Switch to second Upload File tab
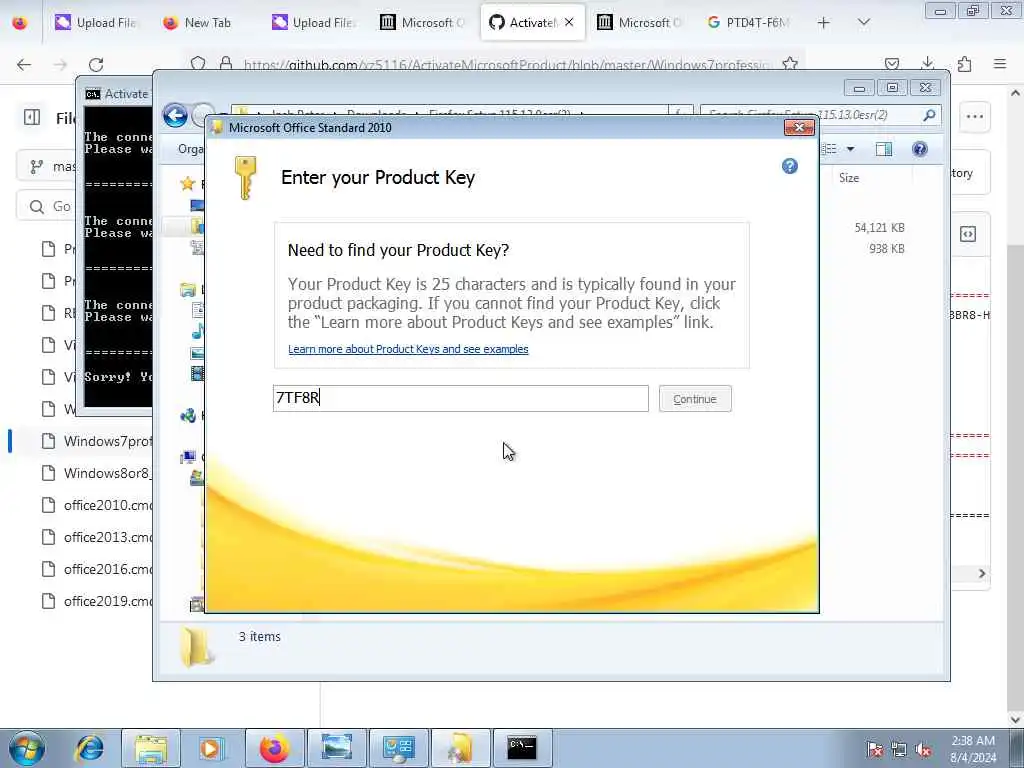This screenshot has height=768, width=1024. click(x=313, y=23)
